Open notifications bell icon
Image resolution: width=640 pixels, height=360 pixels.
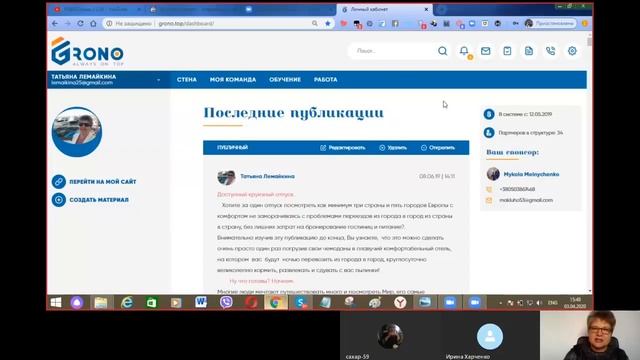(x=464, y=51)
